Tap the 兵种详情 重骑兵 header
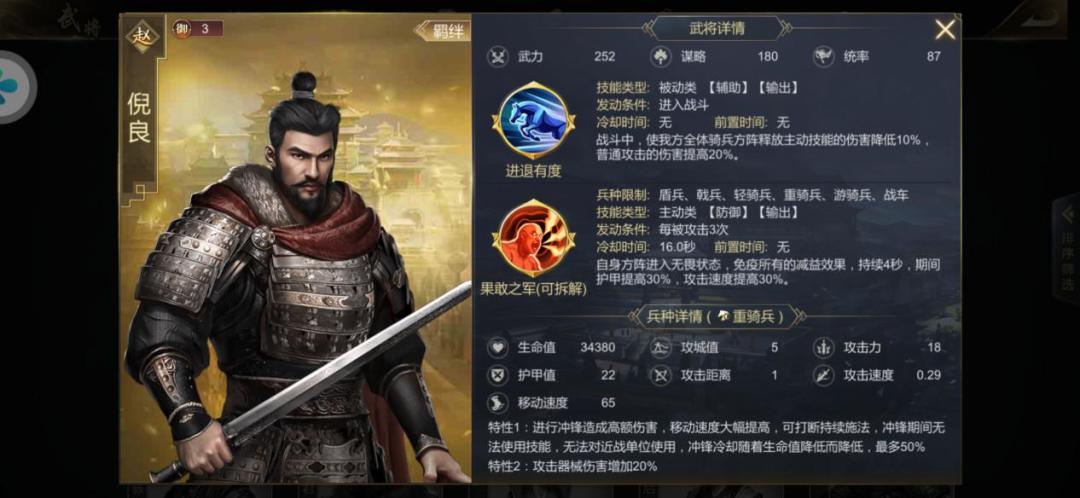Viewport: 1080px width, 498px height. pyautogui.click(x=716, y=317)
